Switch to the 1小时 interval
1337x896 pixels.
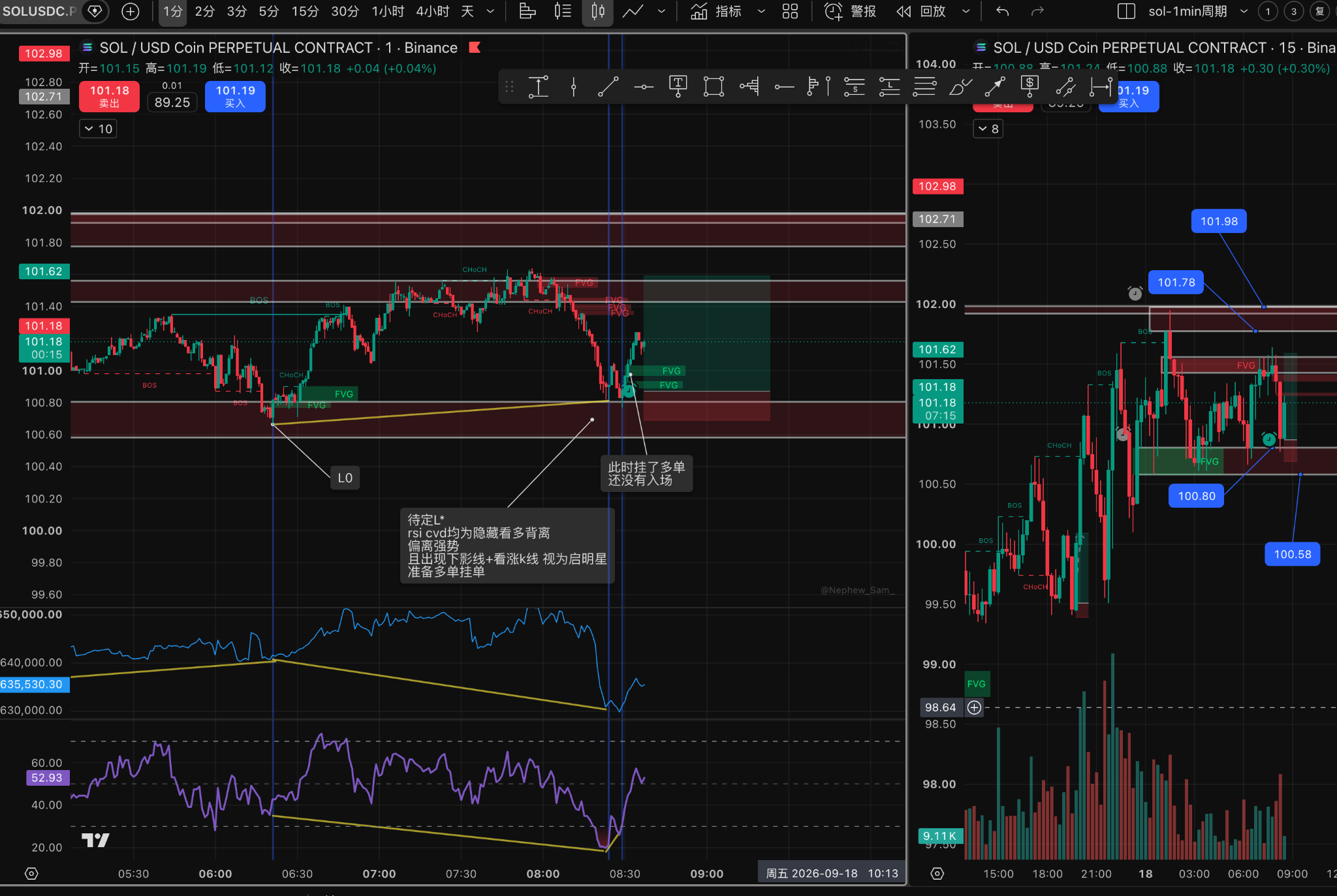(x=388, y=11)
